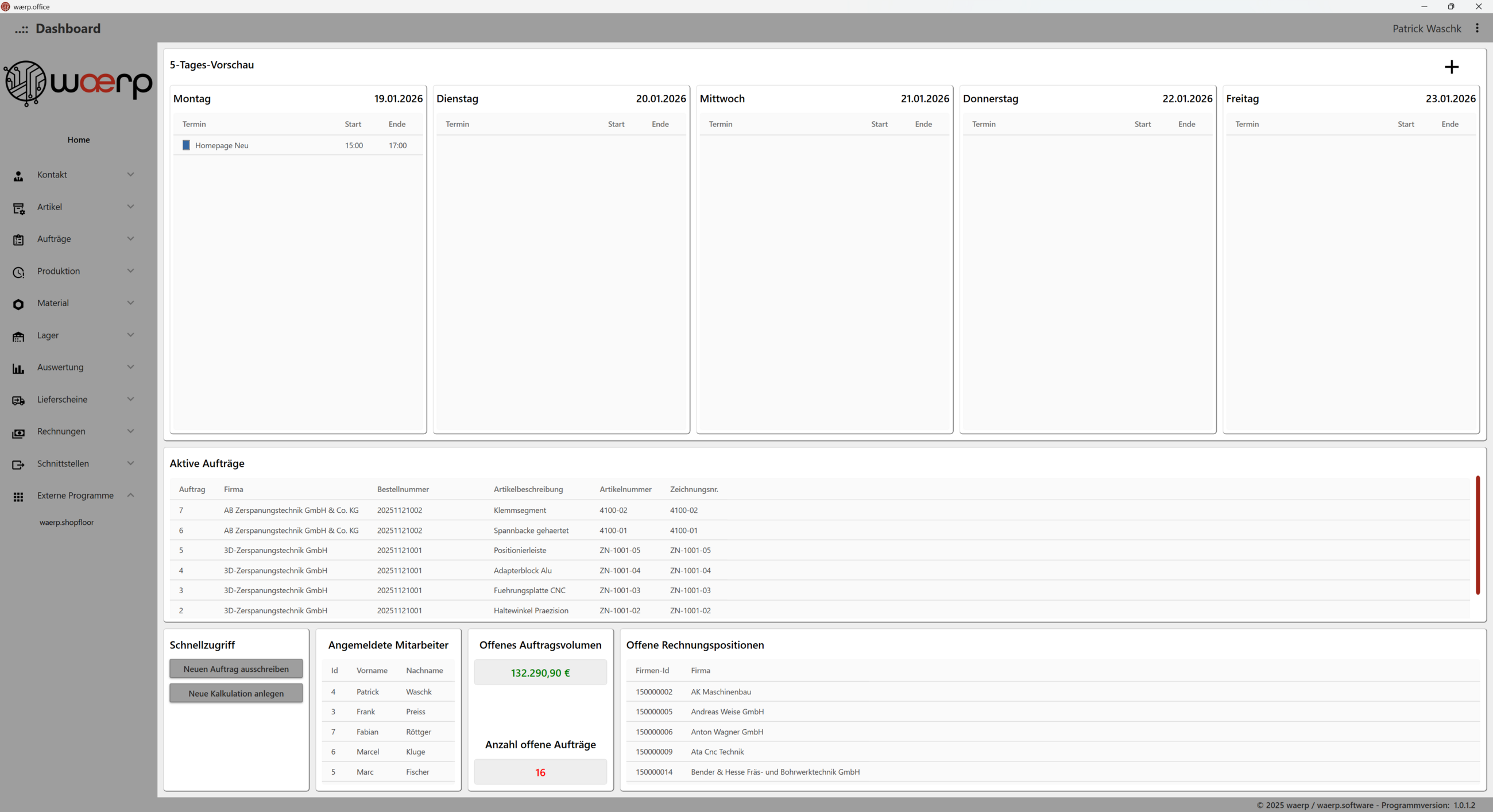
Task: Expand the Rechnungen menu chevron
Action: click(x=130, y=431)
